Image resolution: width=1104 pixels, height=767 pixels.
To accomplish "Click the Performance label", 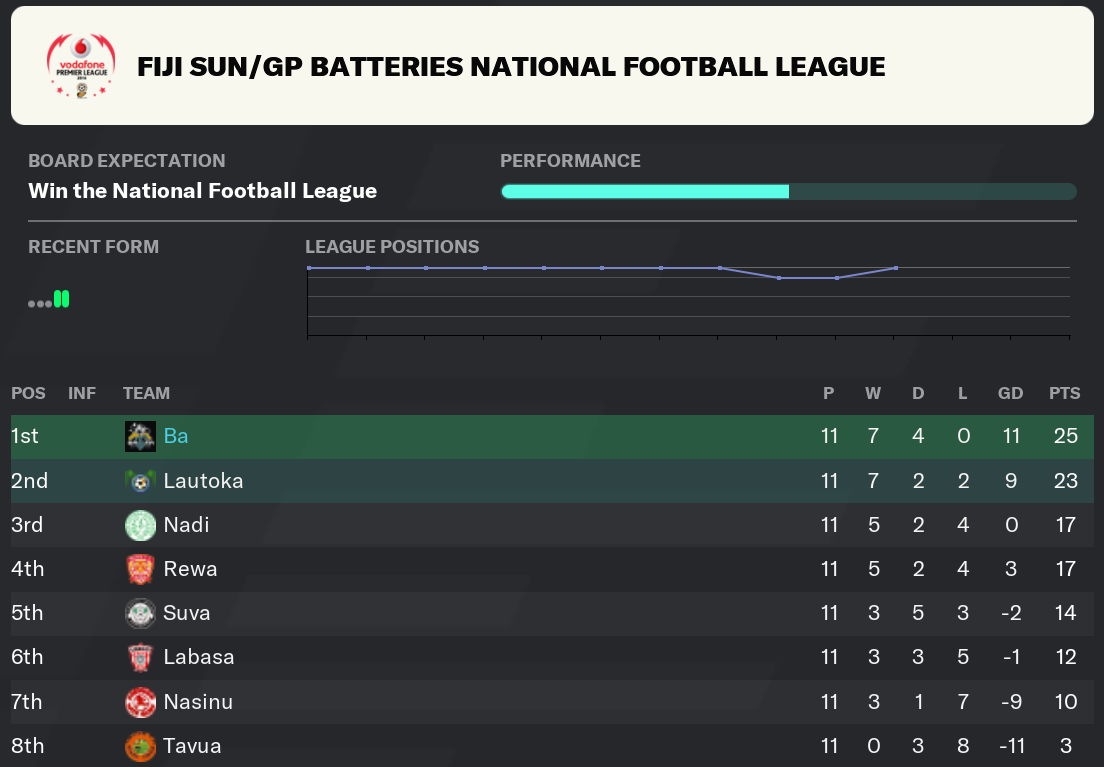I will click(570, 161).
